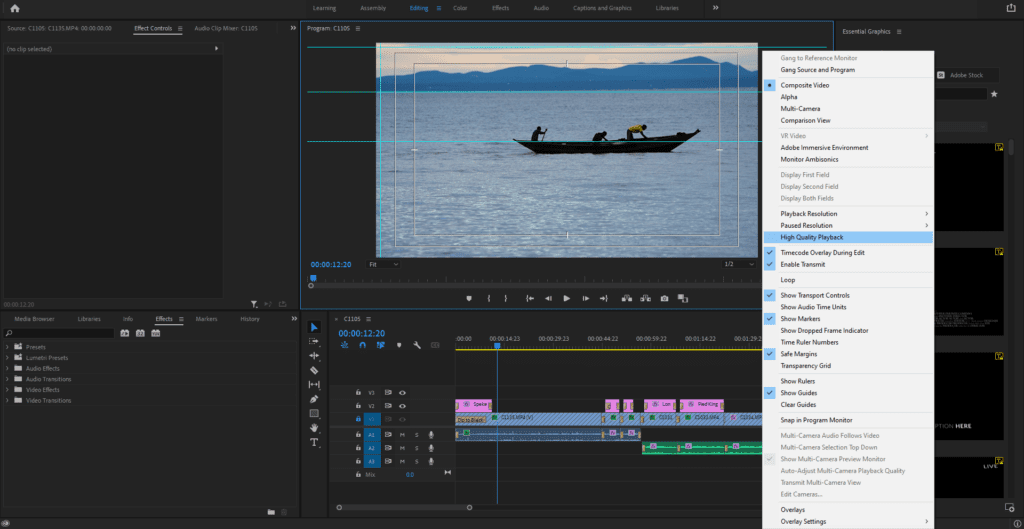The width and height of the screenshot is (1024, 529).
Task: Mute audio track A1
Action: pyautogui.click(x=402, y=434)
